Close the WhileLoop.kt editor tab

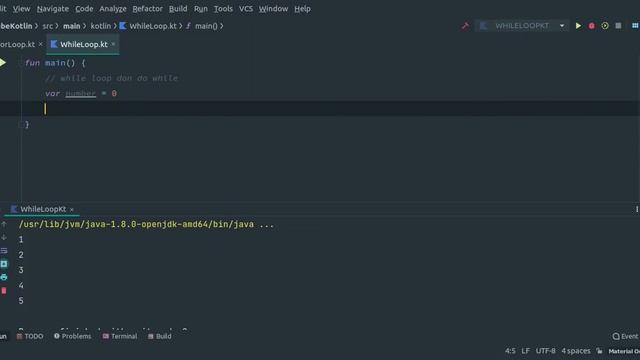tap(113, 44)
